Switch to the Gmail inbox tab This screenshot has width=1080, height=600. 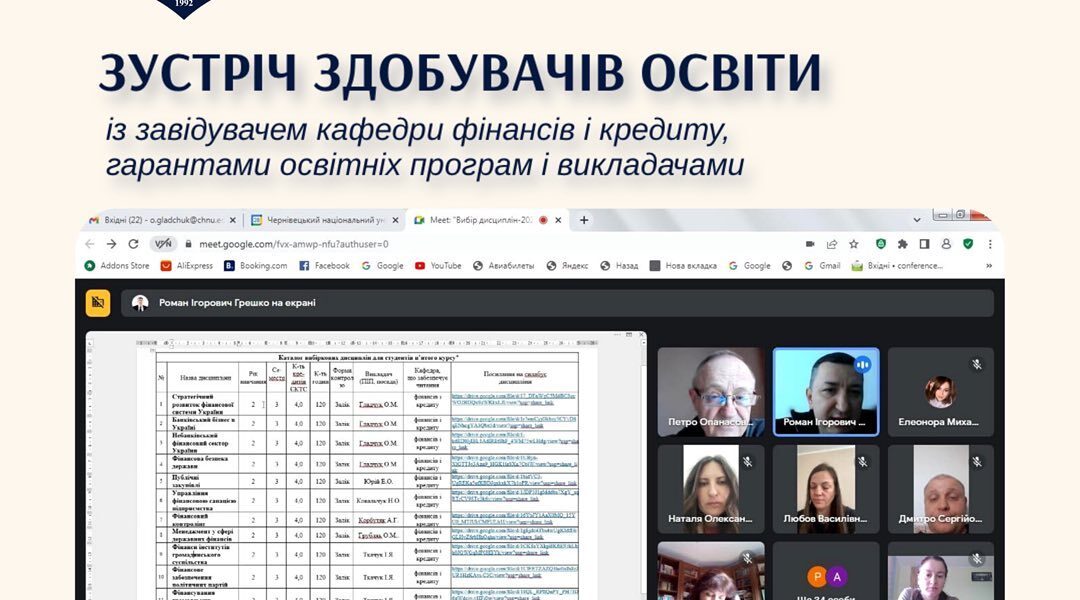tap(163, 220)
